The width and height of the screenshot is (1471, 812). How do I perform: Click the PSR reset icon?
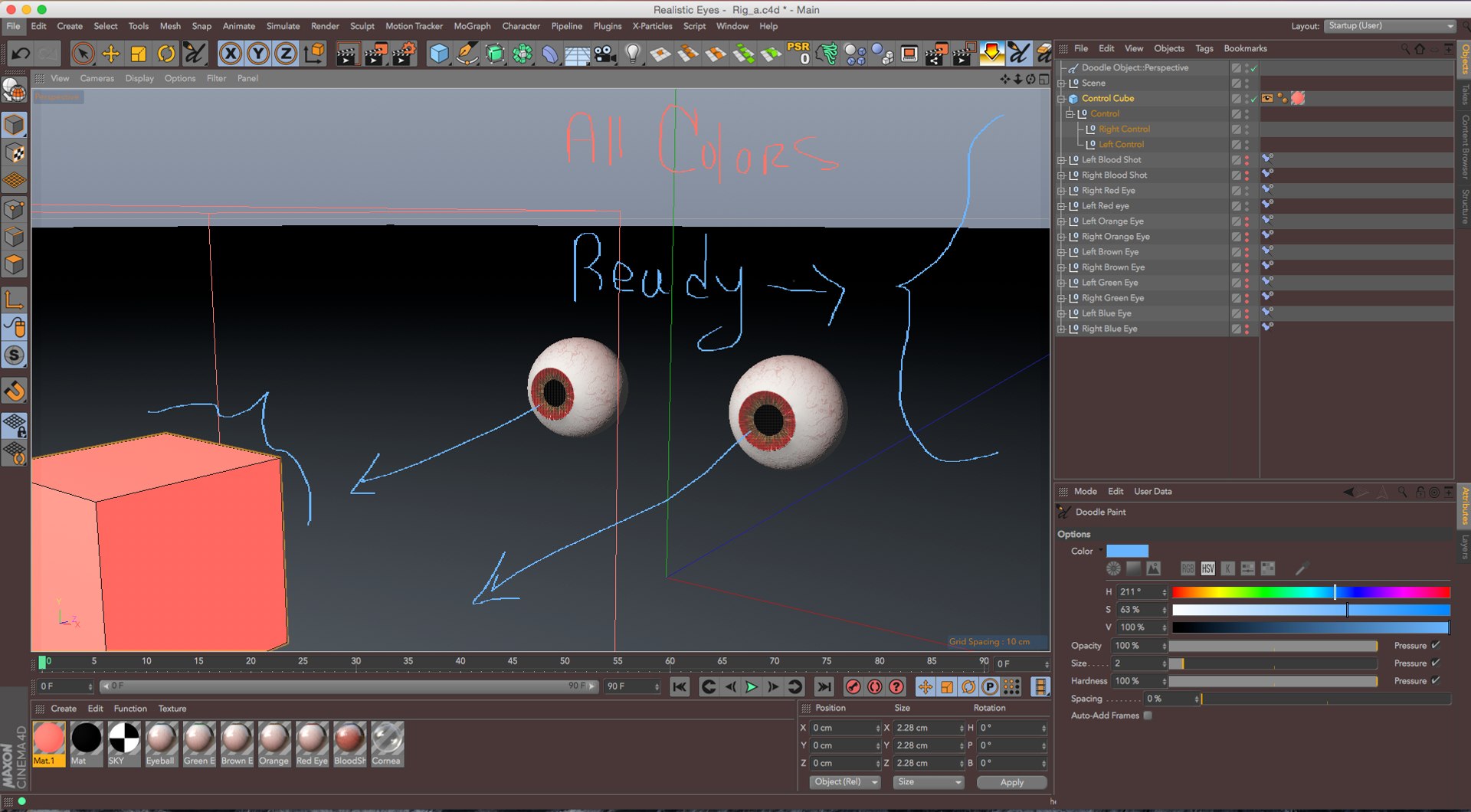798,53
